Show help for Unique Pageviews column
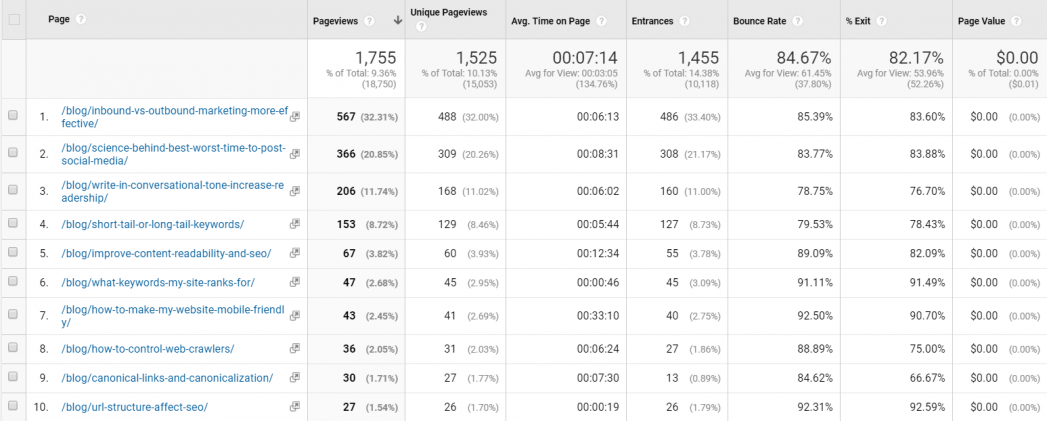This screenshot has width=1047, height=421. pos(421,27)
